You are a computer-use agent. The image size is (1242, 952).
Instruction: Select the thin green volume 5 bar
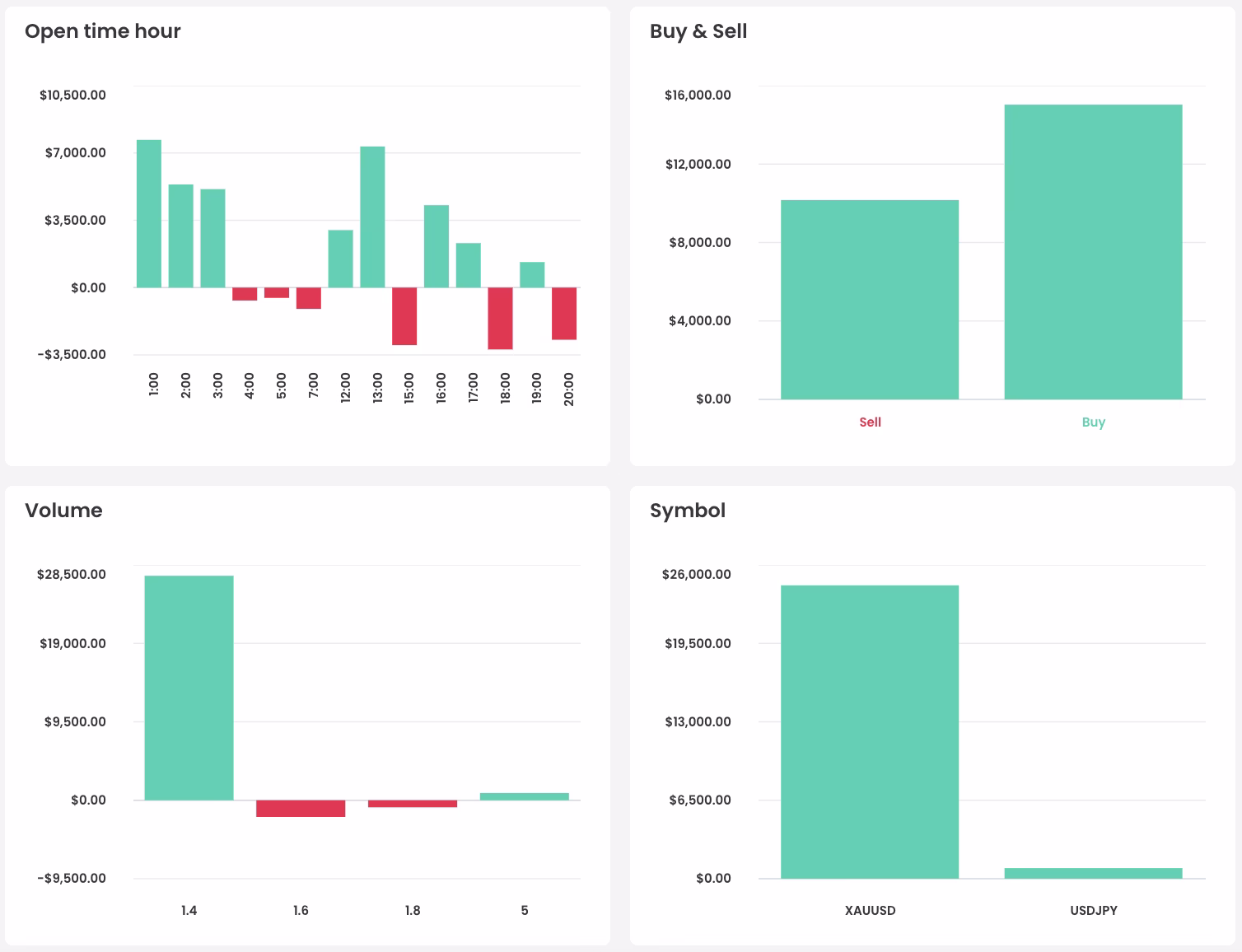tap(525, 796)
